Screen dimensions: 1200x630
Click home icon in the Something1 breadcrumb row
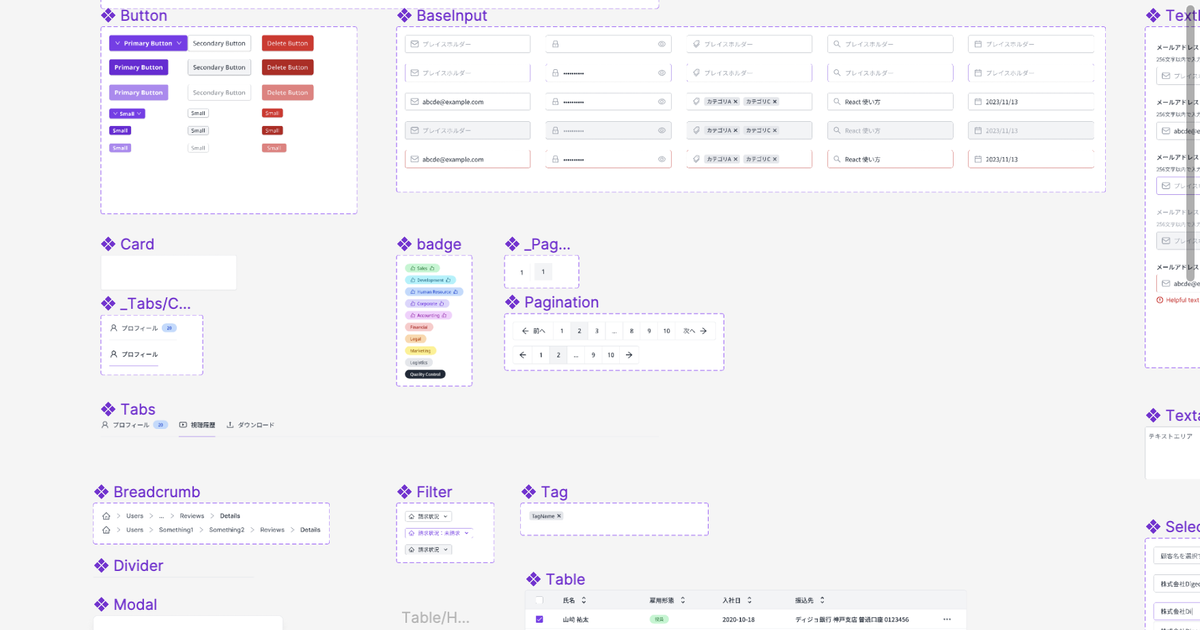tap(106, 530)
